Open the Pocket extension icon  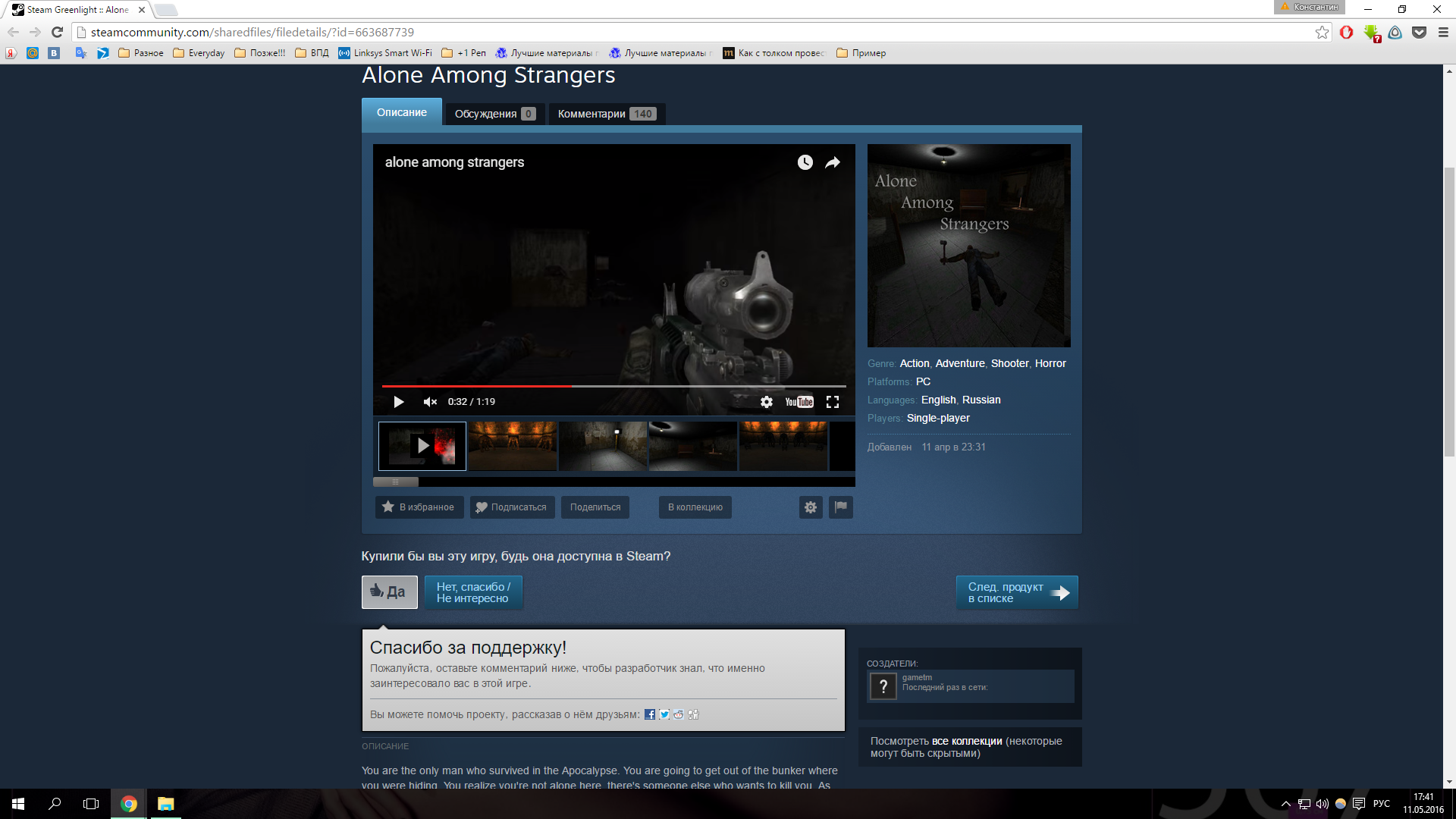coord(1420,32)
